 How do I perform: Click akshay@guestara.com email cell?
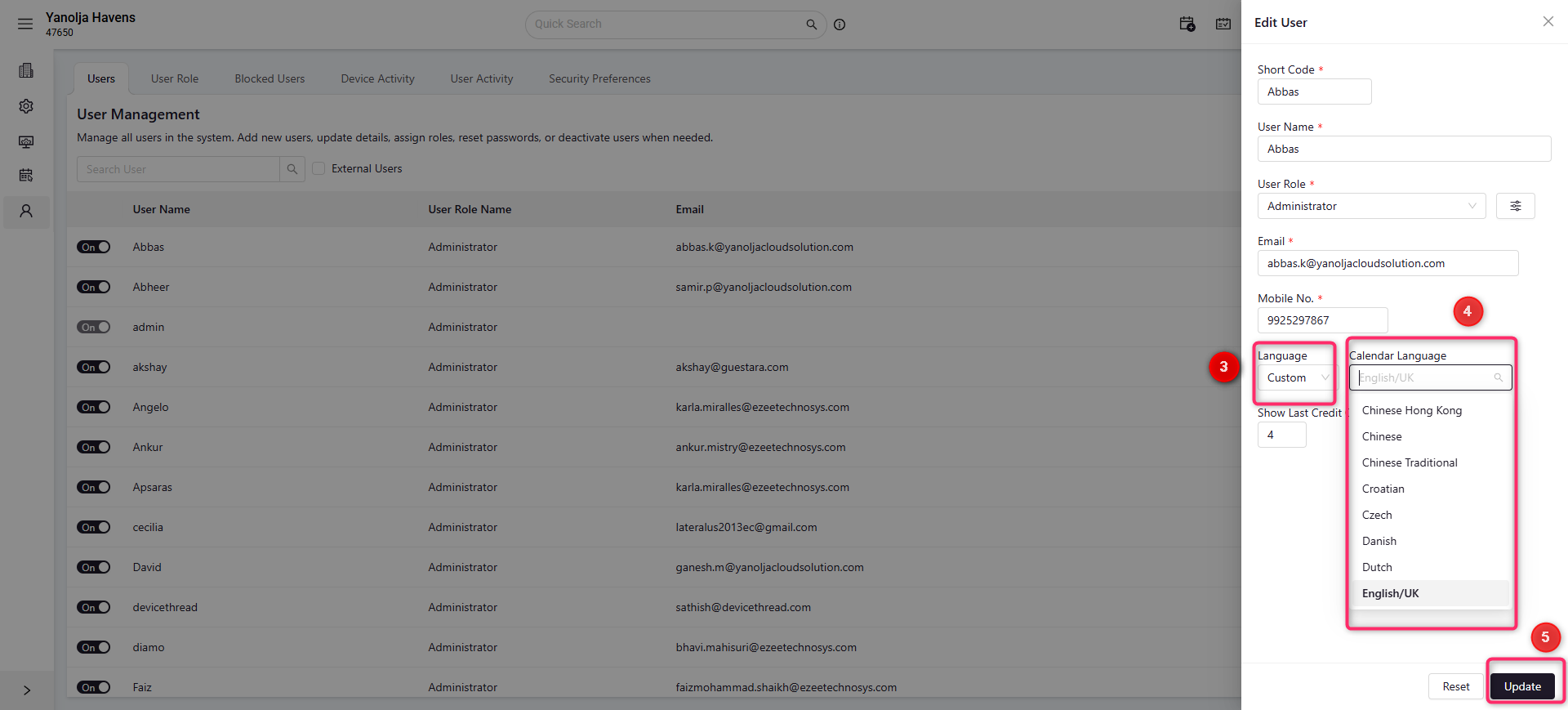coord(732,367)
